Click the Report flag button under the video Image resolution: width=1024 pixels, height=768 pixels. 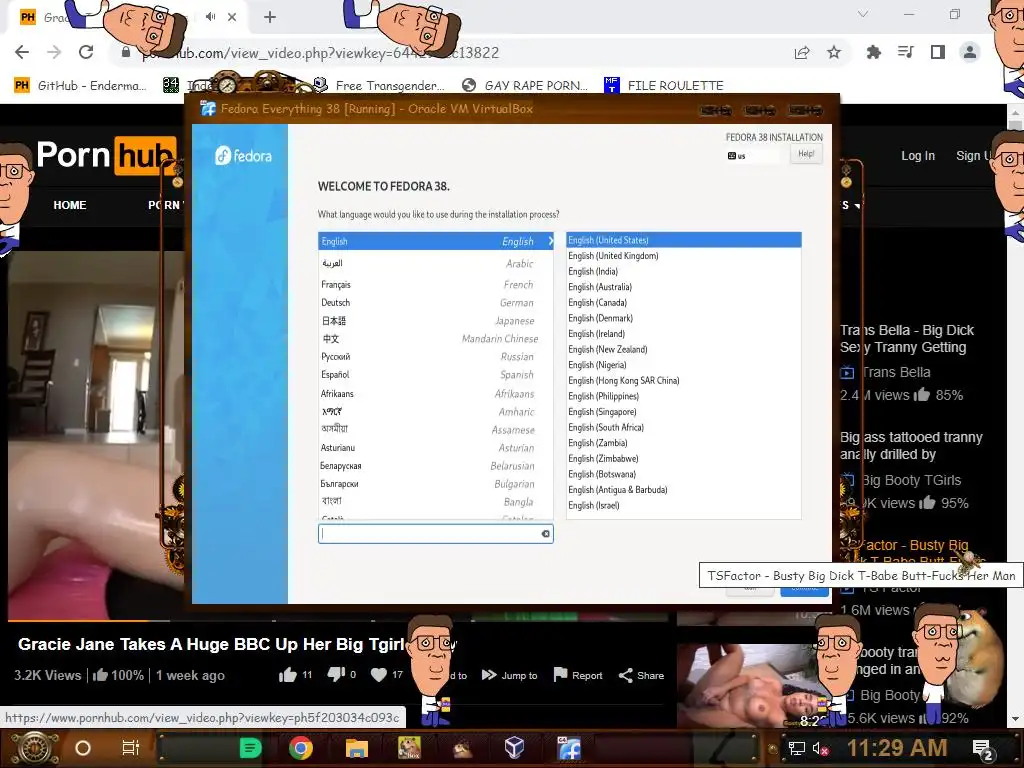(x=578, y=675)
